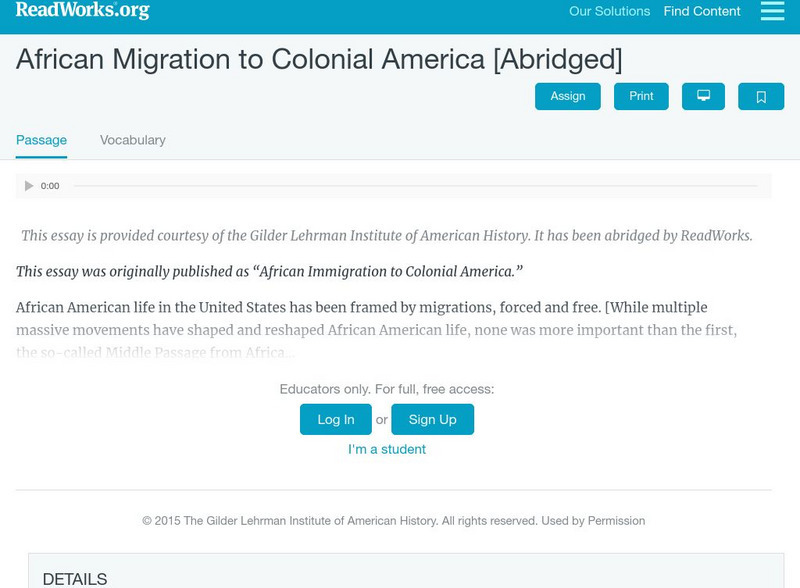Screen dimensions: 800x588
Task: Click the italic Gilder Lehrman courtesy note
Action: 386,236
